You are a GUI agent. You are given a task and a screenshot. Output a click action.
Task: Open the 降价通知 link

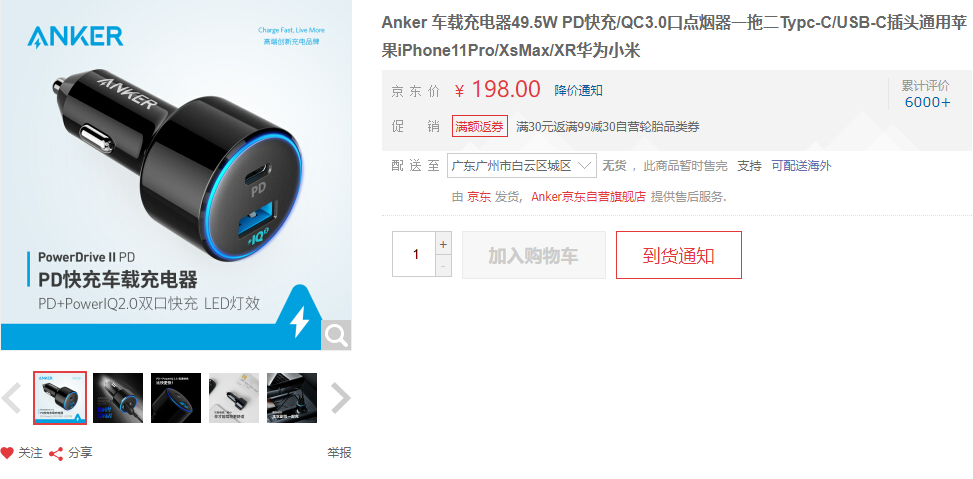[x=578, y=91]
